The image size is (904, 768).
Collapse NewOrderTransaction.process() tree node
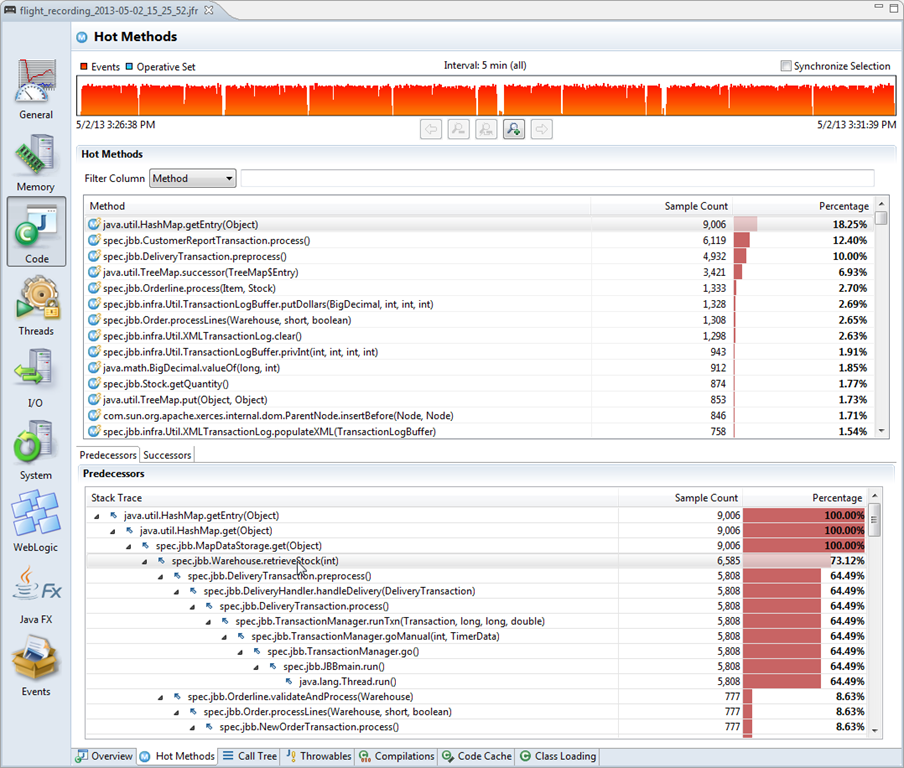click(193, 727)
